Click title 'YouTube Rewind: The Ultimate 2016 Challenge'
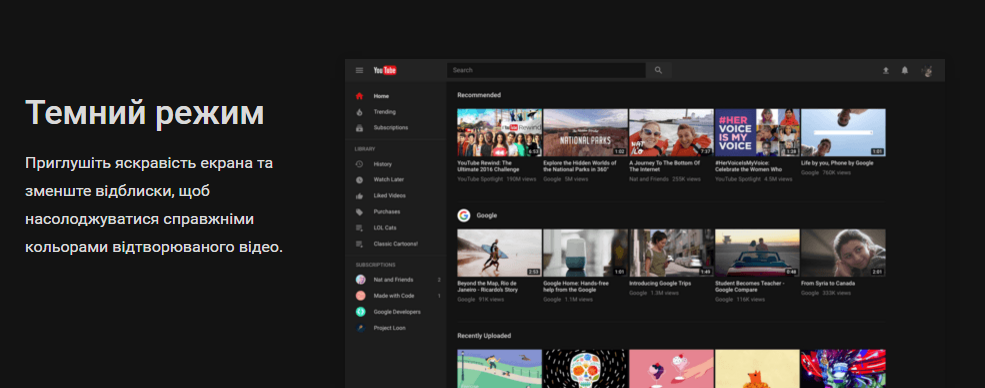 click(x=489, y=166)
